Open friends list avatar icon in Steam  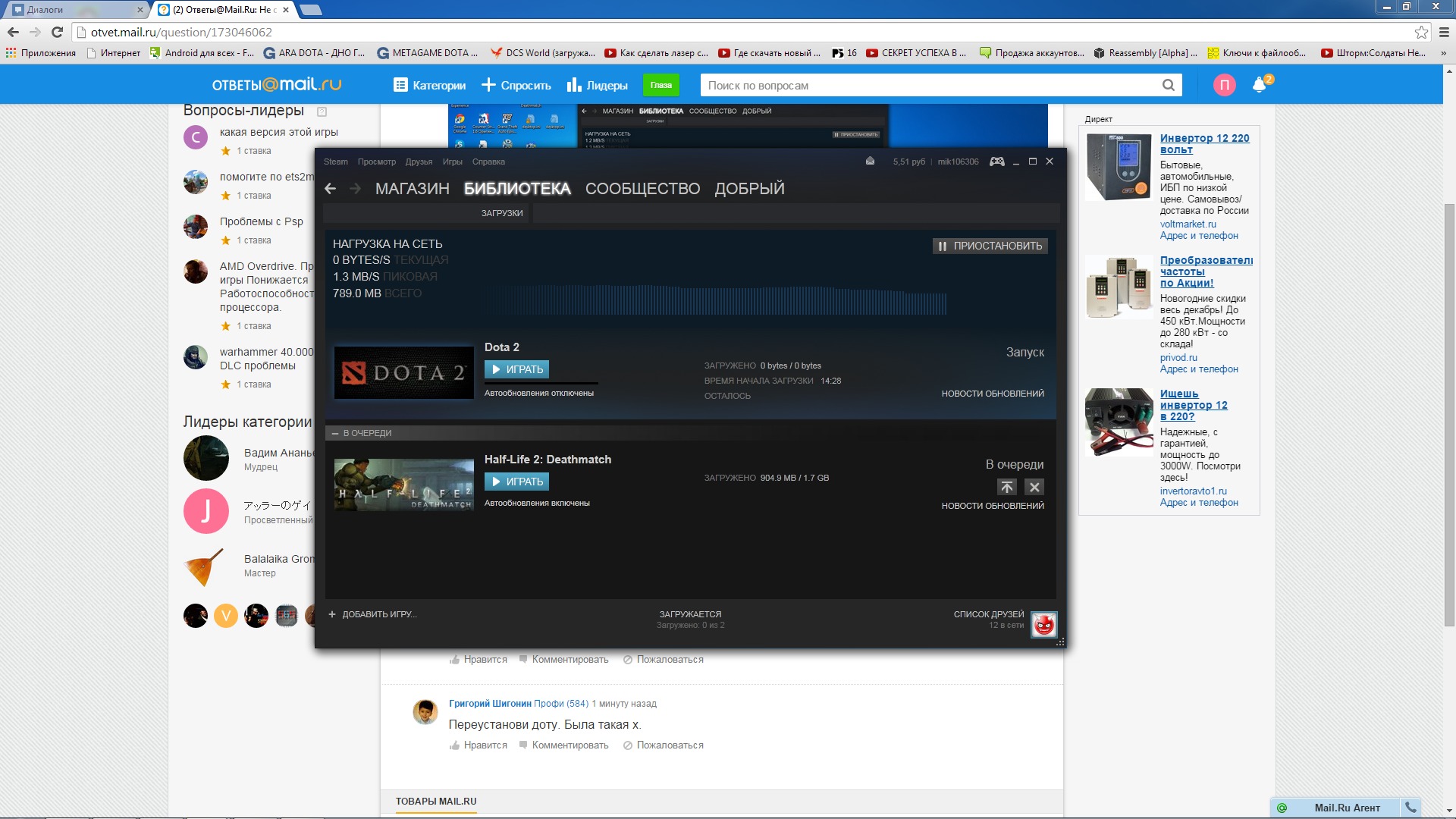pyautogui.click(x=1044, y=625)
